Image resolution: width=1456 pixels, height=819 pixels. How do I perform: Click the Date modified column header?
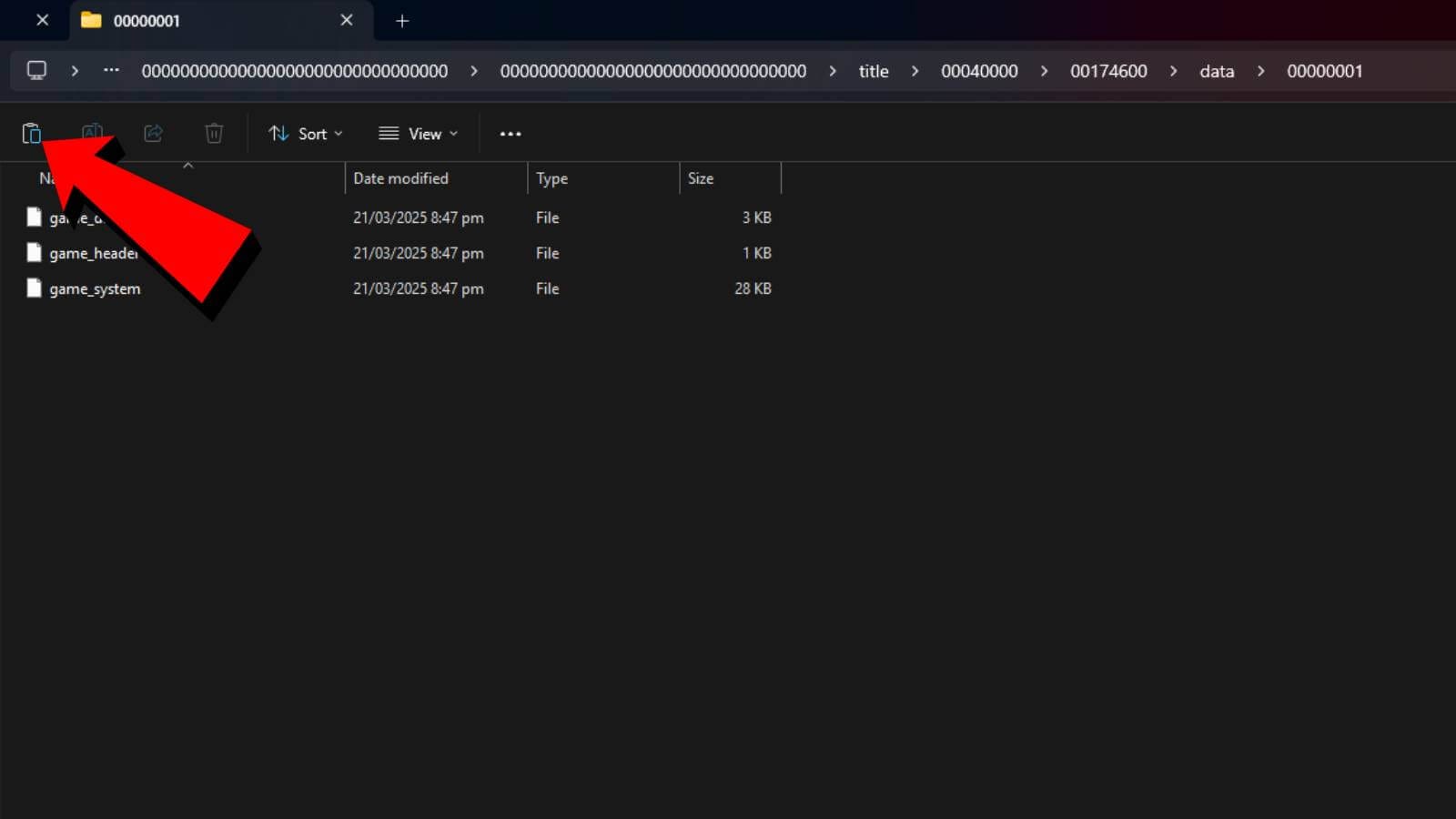pyautogui.click(x=400, y=178)
